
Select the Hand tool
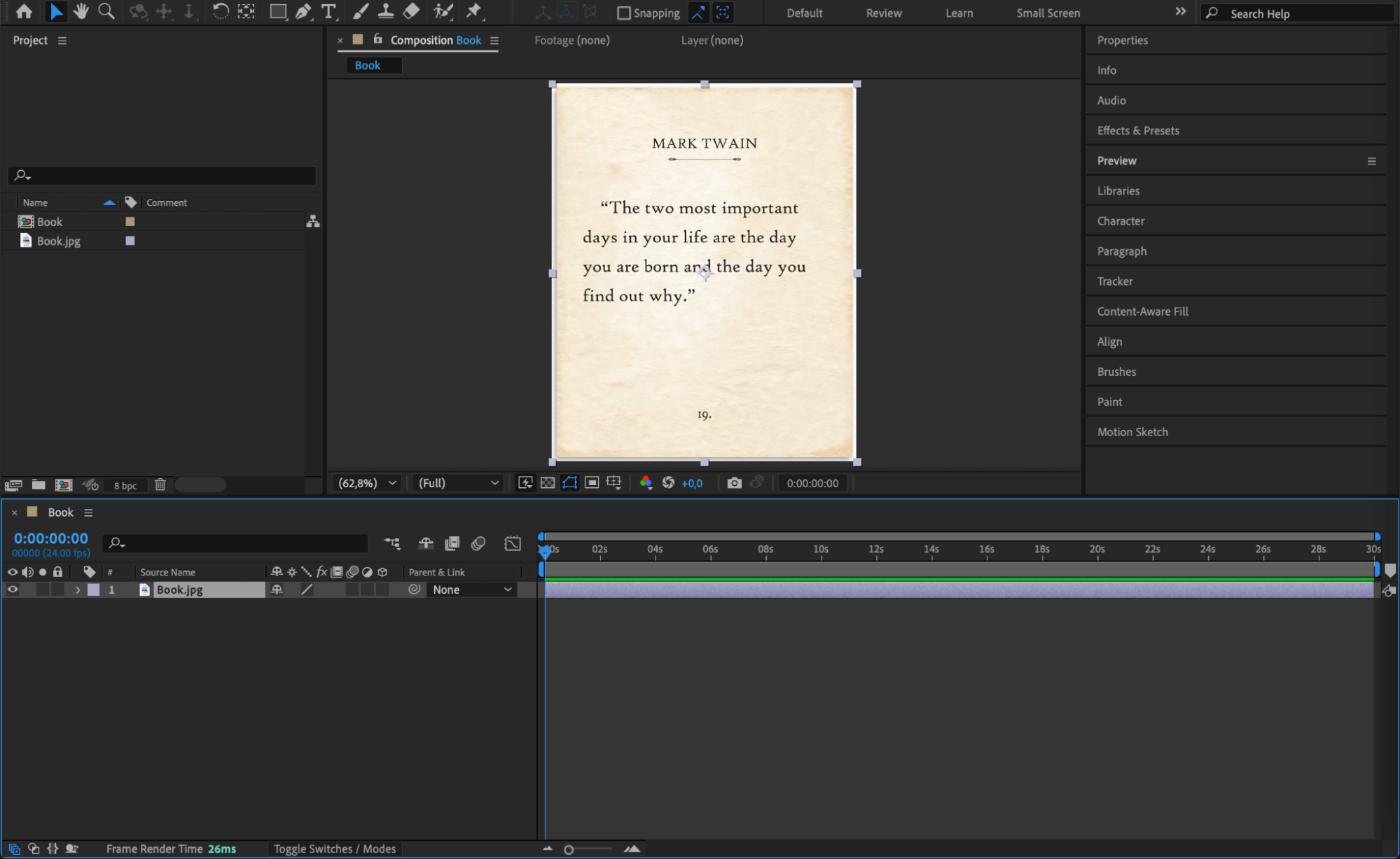81,11
